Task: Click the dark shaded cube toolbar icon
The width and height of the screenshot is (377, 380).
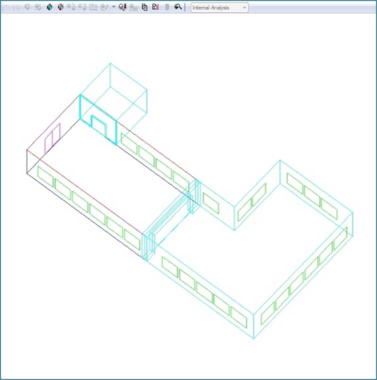Action: [60, 7]
